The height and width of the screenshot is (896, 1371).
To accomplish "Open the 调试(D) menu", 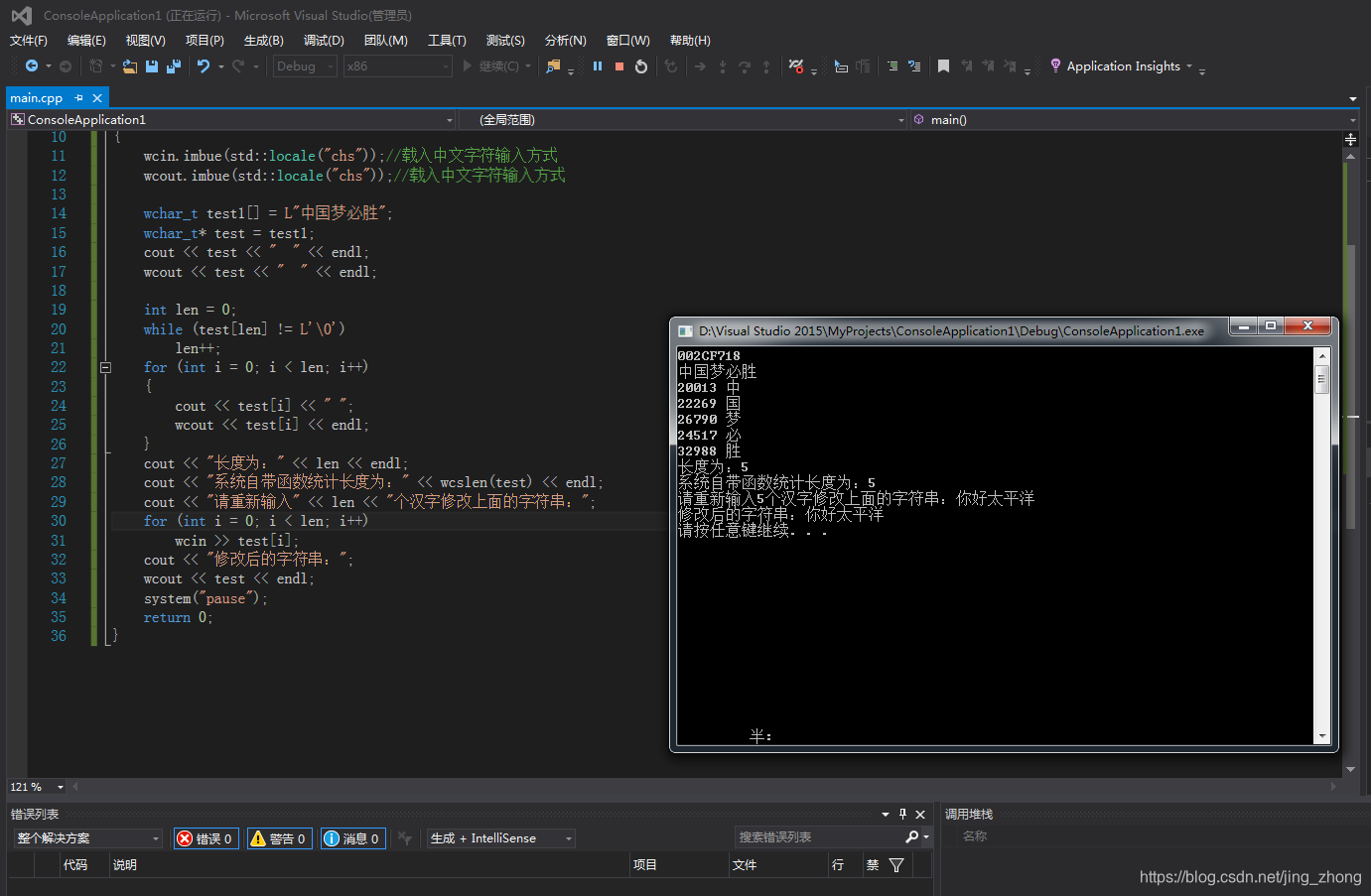I will click(325, 40).
